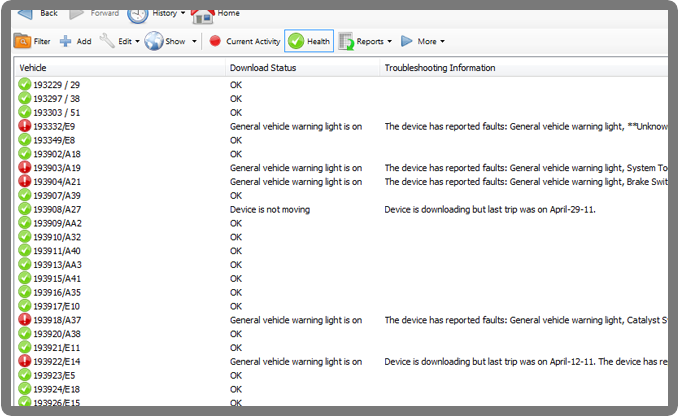Click the Add plus icon
678x416 pixels.
point(66,41)
